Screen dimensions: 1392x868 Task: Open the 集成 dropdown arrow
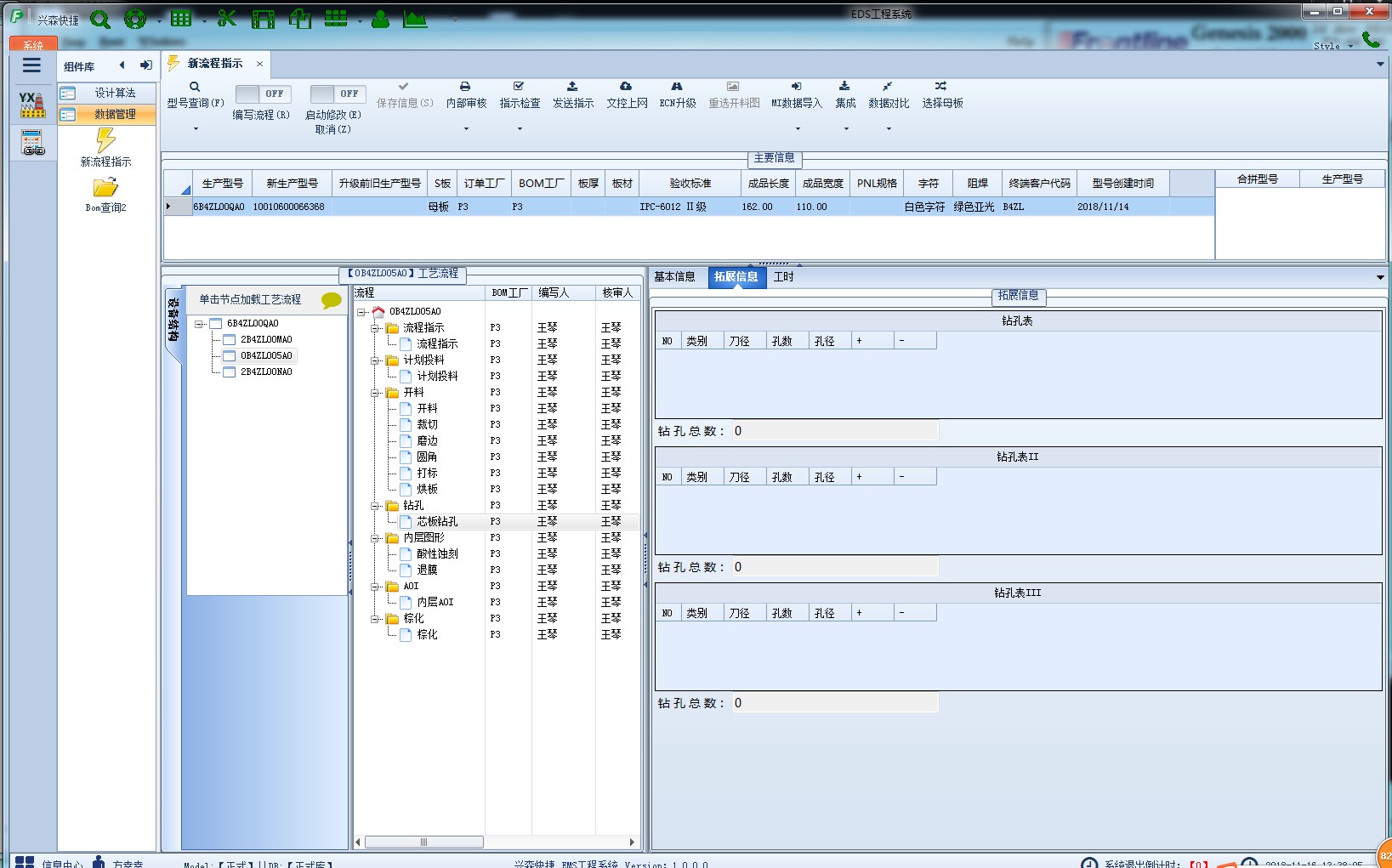click(846, 129)
